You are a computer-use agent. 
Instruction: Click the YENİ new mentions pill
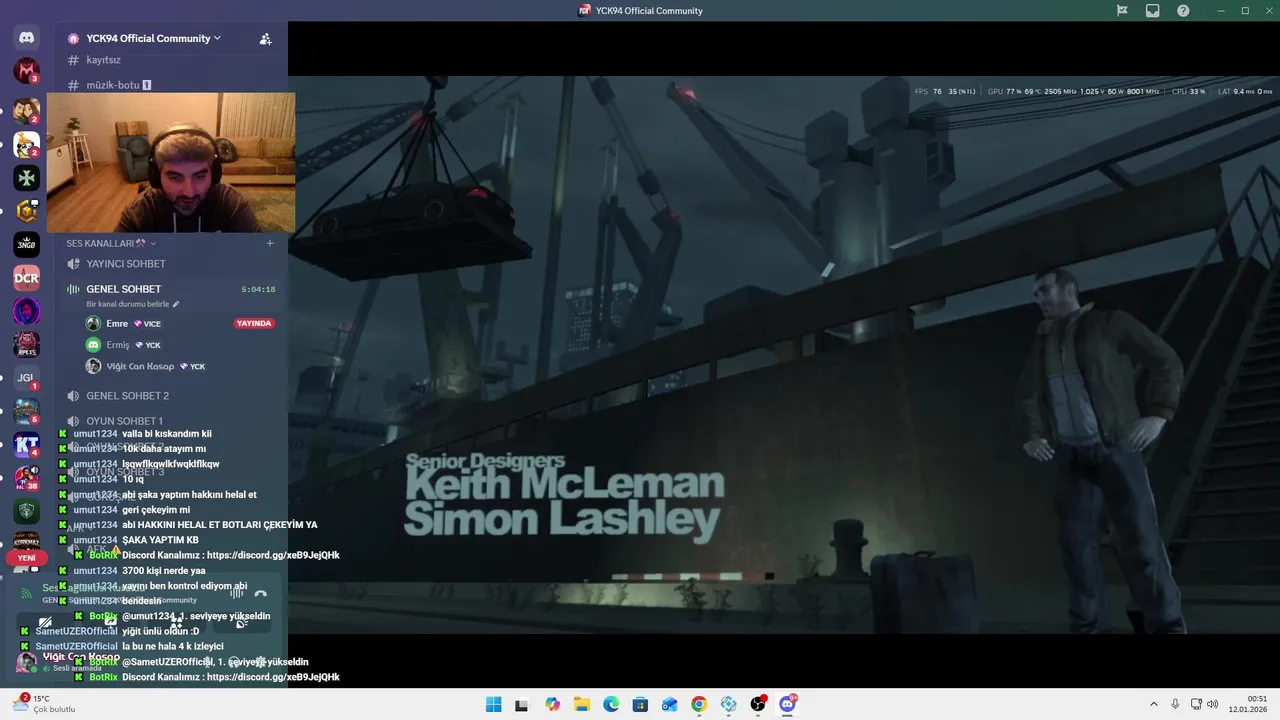pos(26,558)
